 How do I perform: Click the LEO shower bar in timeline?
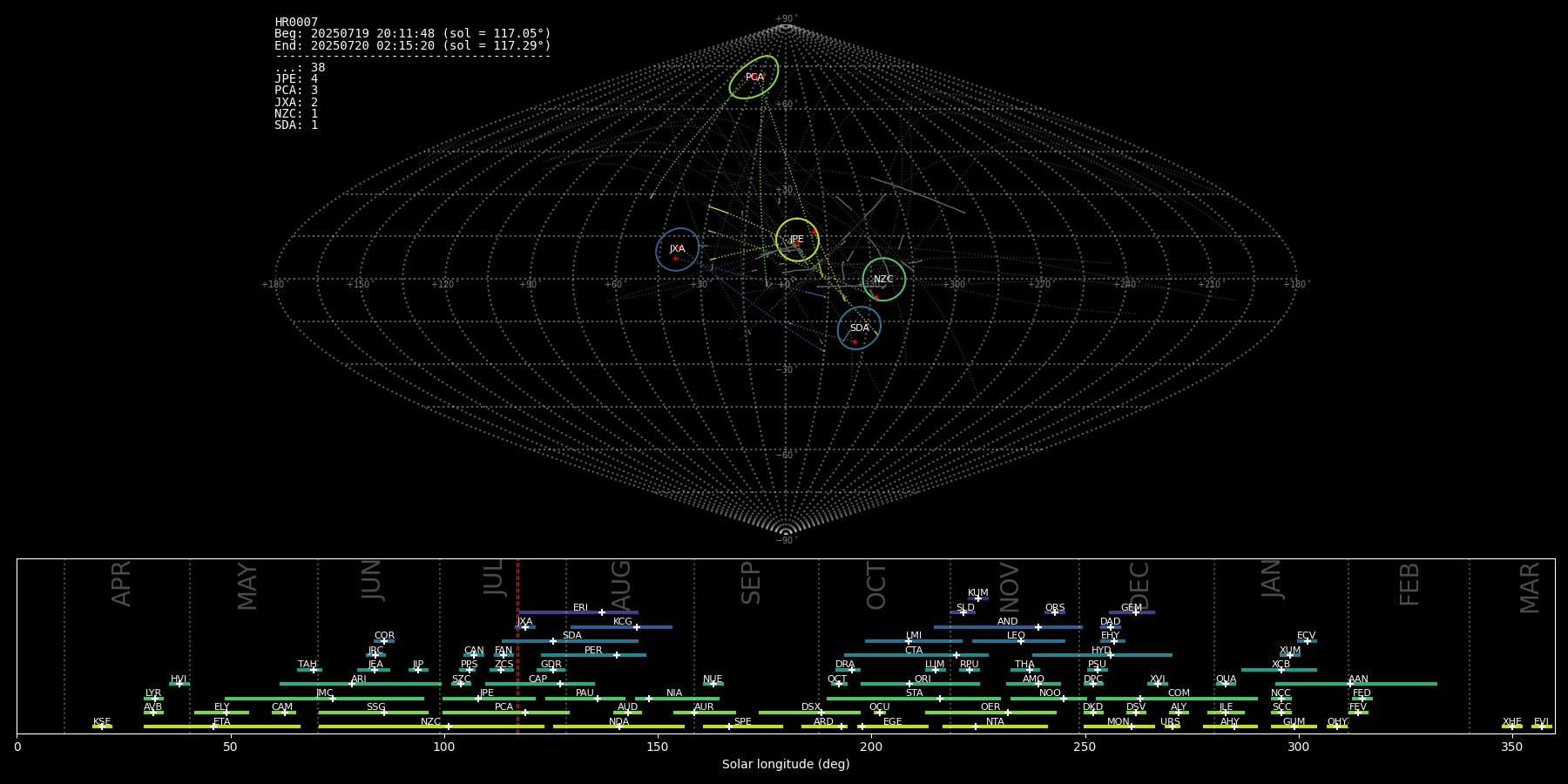click(1018, 641)
